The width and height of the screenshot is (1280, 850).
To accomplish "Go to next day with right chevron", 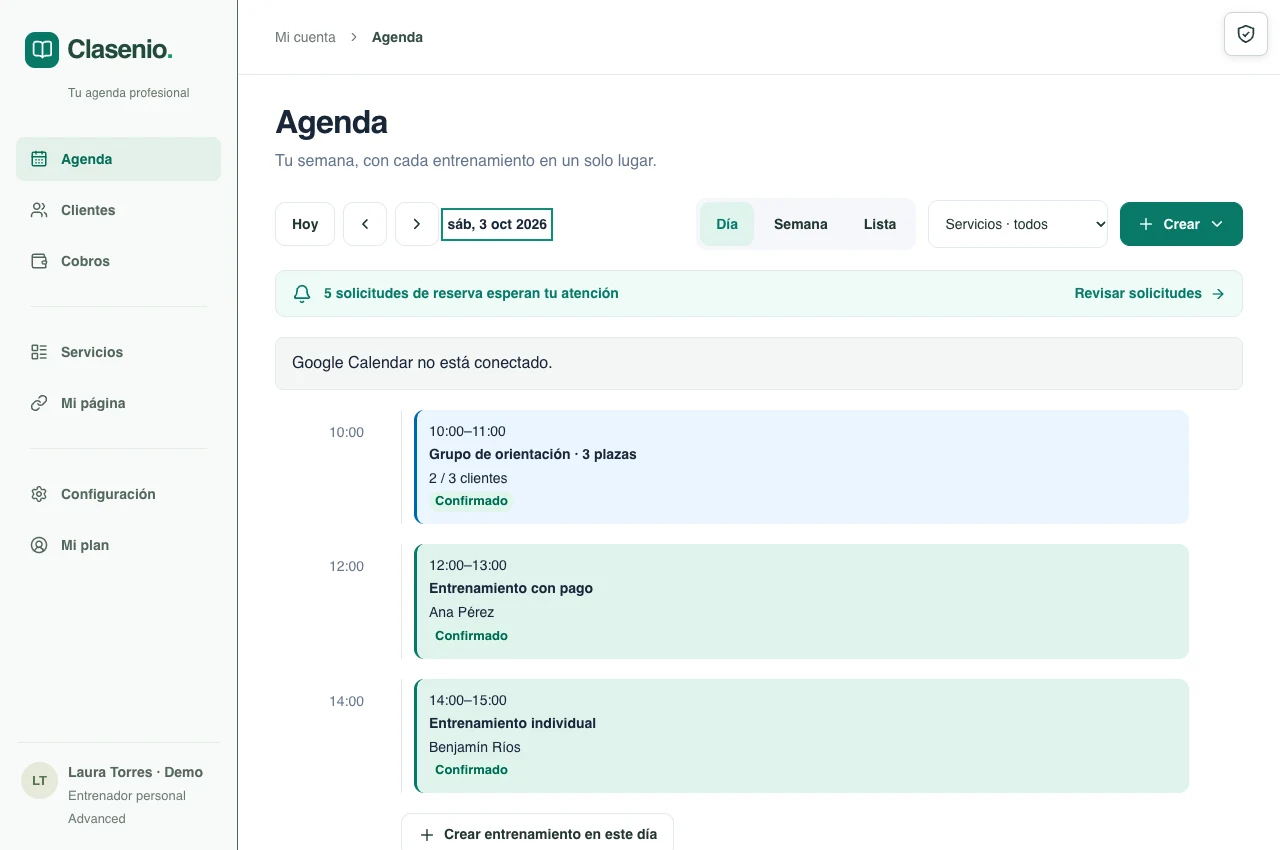I will (416, 224).
